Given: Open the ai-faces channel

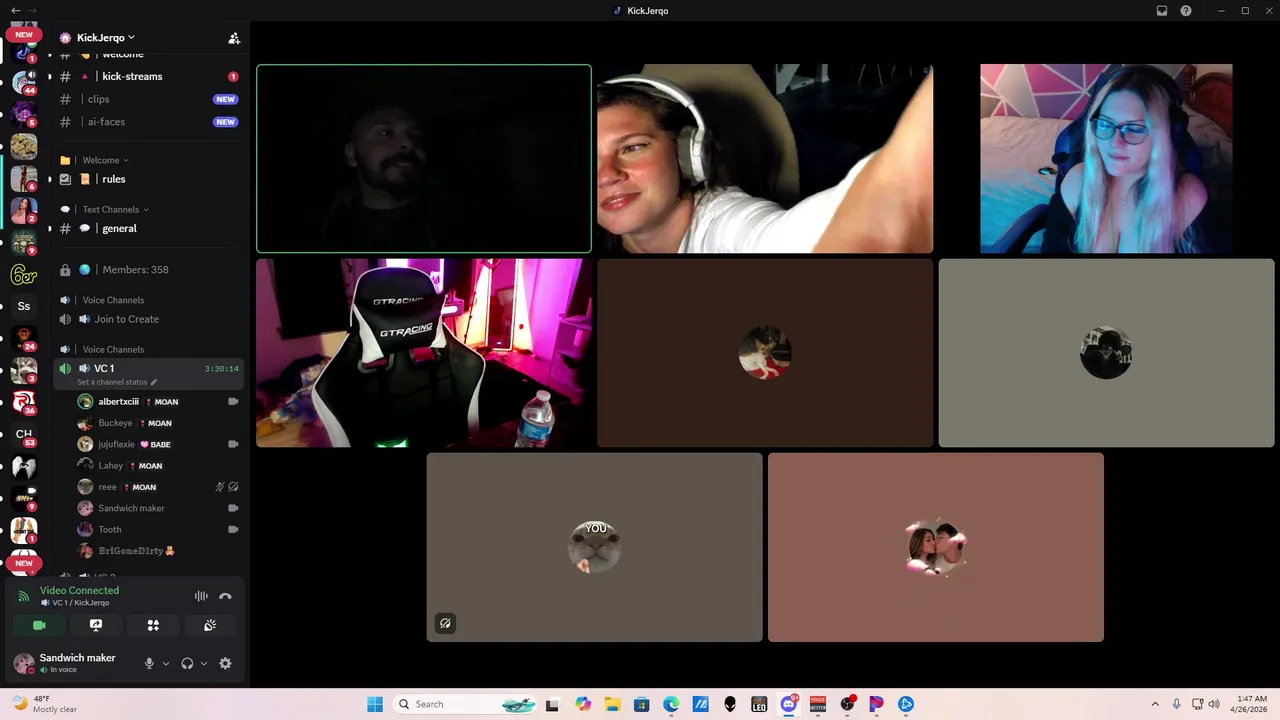Looking at the screenshot, I should [148, 122].
